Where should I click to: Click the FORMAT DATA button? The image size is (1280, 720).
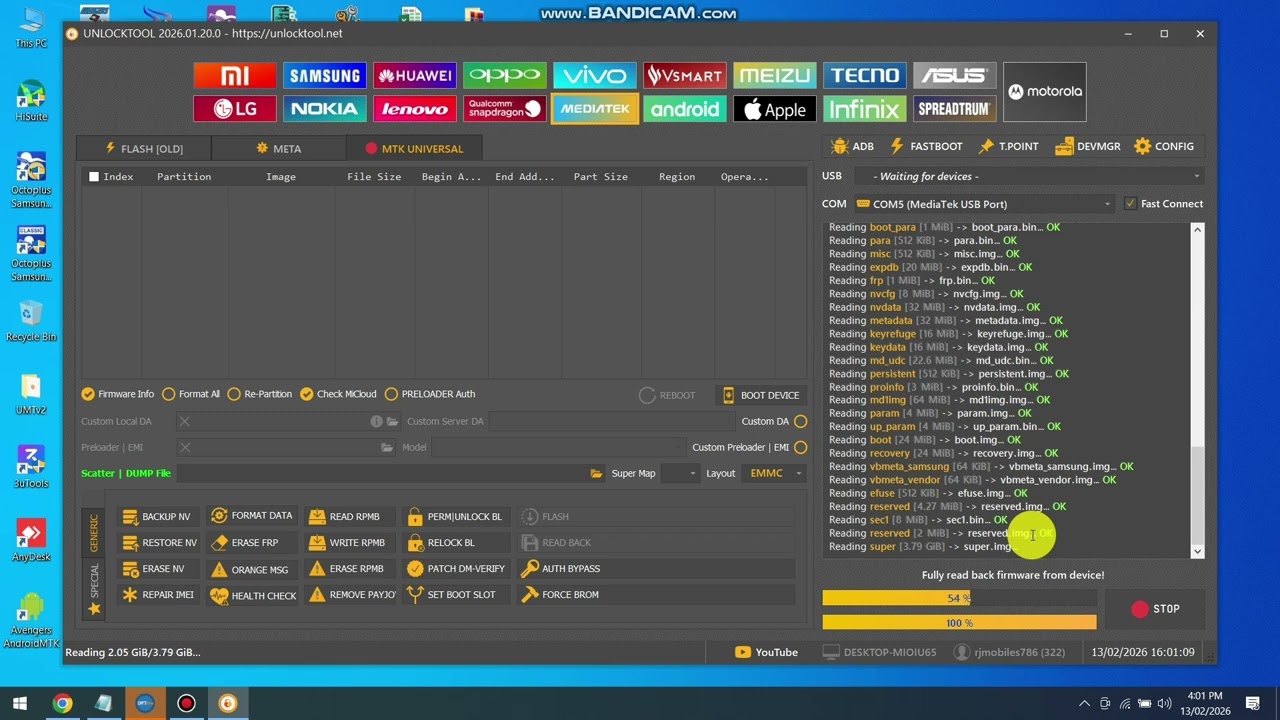tap(251, 516)
